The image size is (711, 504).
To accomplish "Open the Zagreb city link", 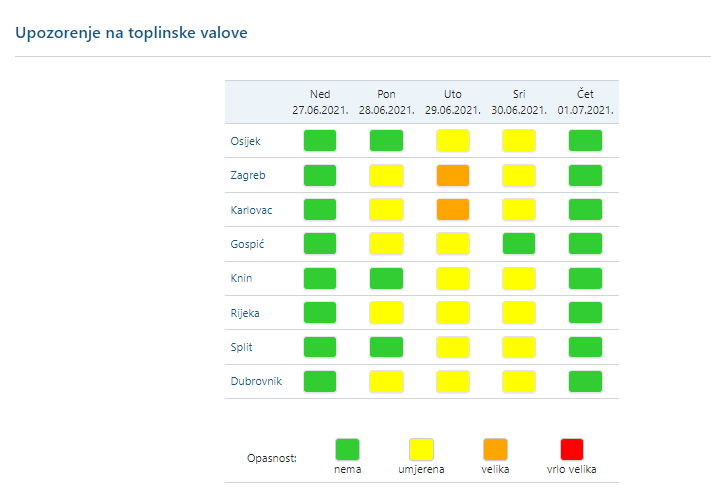I will (x=248, y=175).
